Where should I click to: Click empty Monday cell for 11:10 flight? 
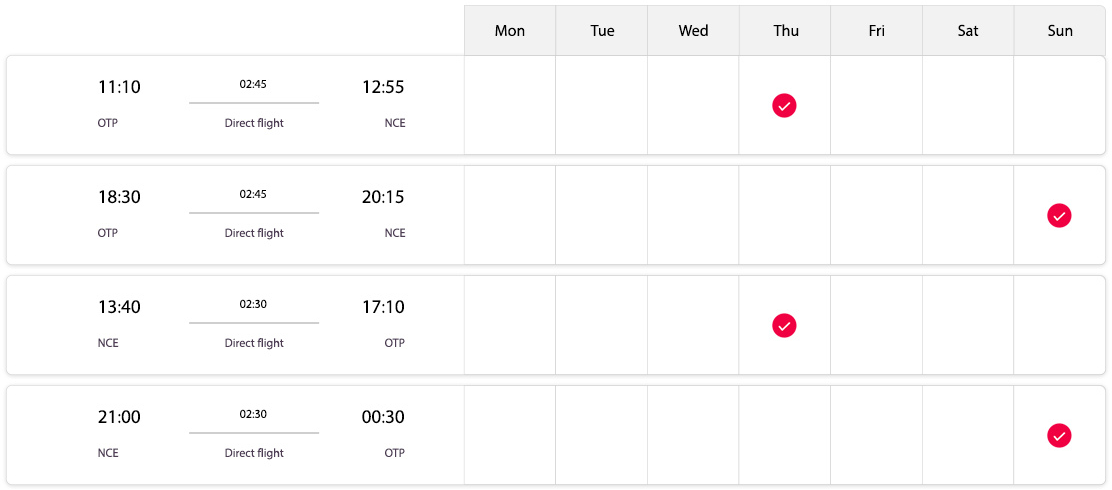coord(510,105)
